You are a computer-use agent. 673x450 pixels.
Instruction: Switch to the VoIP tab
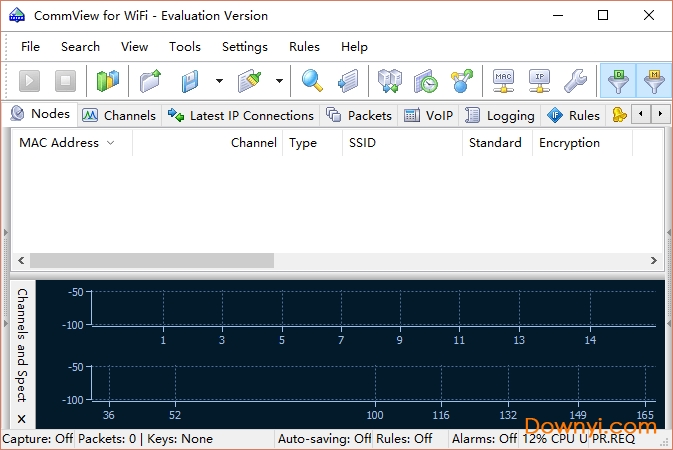(x=428, y=116)
